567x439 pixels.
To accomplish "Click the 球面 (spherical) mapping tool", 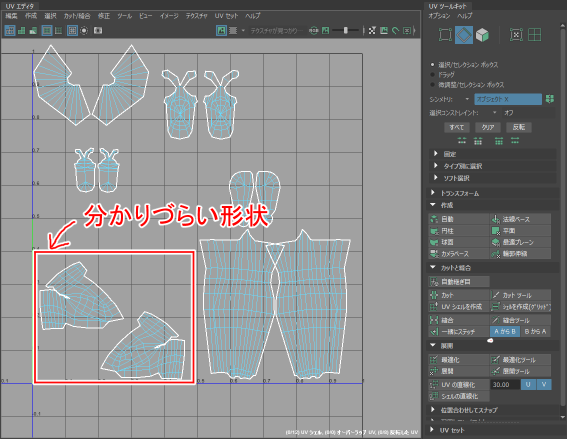I will click(458, 242).
